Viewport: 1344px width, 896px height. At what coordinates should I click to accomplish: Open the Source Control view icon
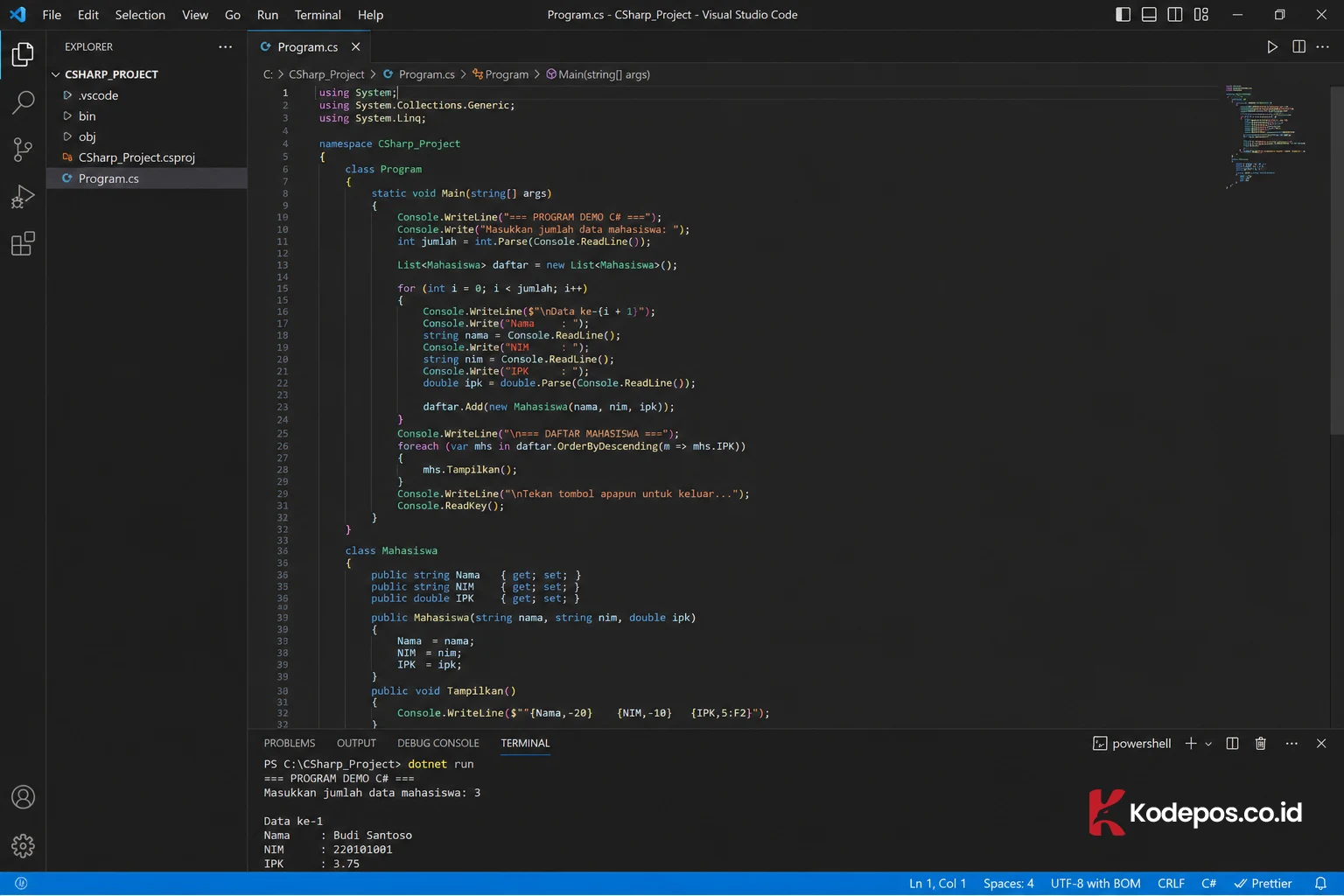click(23, 150)
